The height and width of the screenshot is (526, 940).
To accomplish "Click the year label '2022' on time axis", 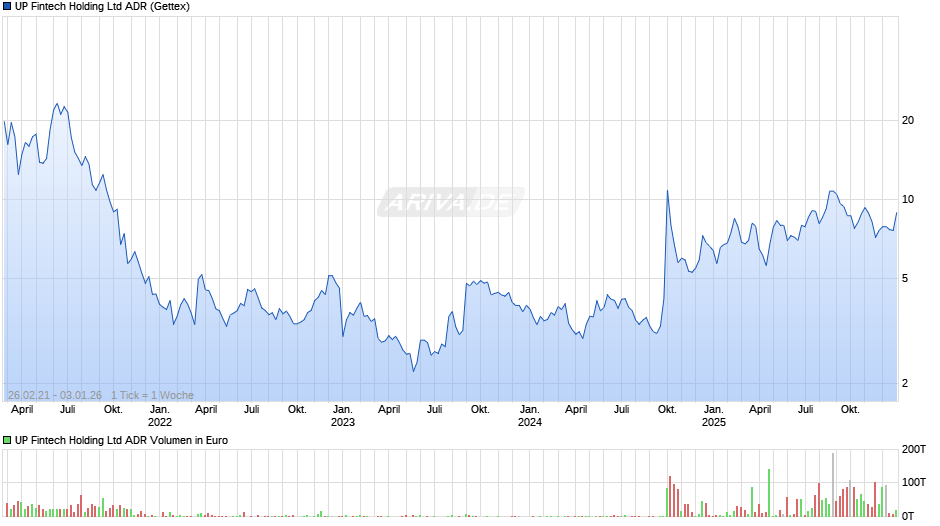I will pos(159,422).
